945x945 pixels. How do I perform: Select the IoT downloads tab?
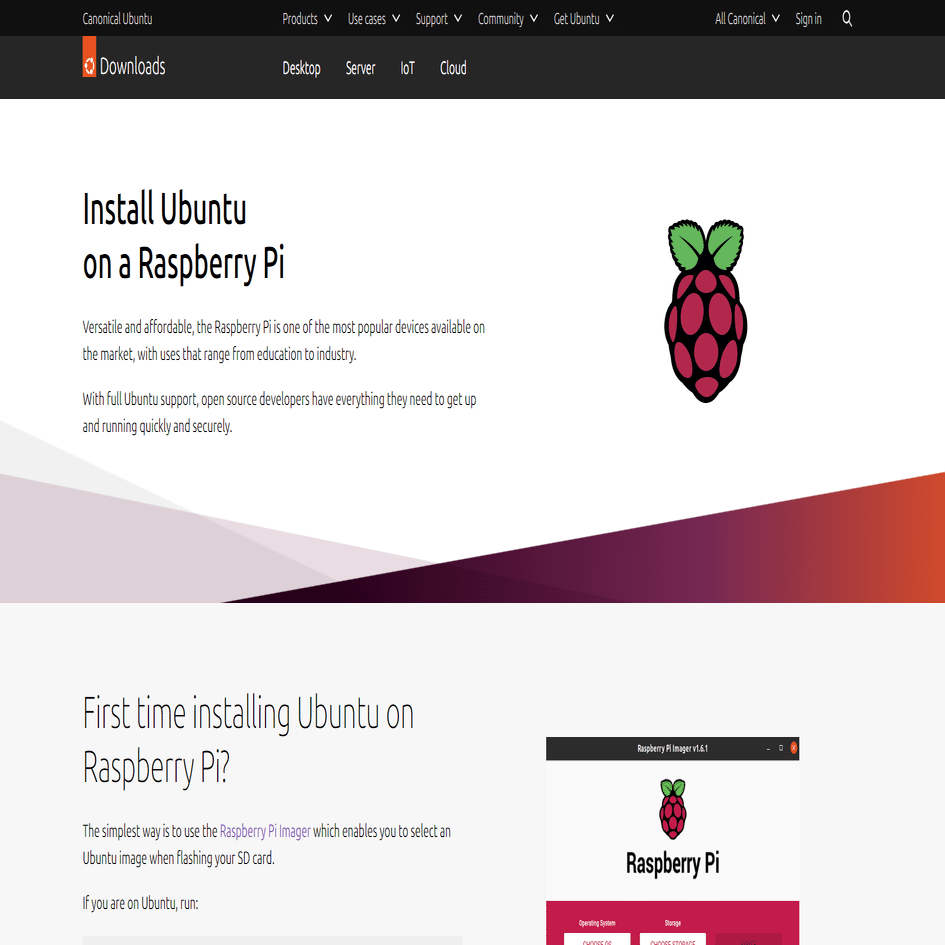407,68
